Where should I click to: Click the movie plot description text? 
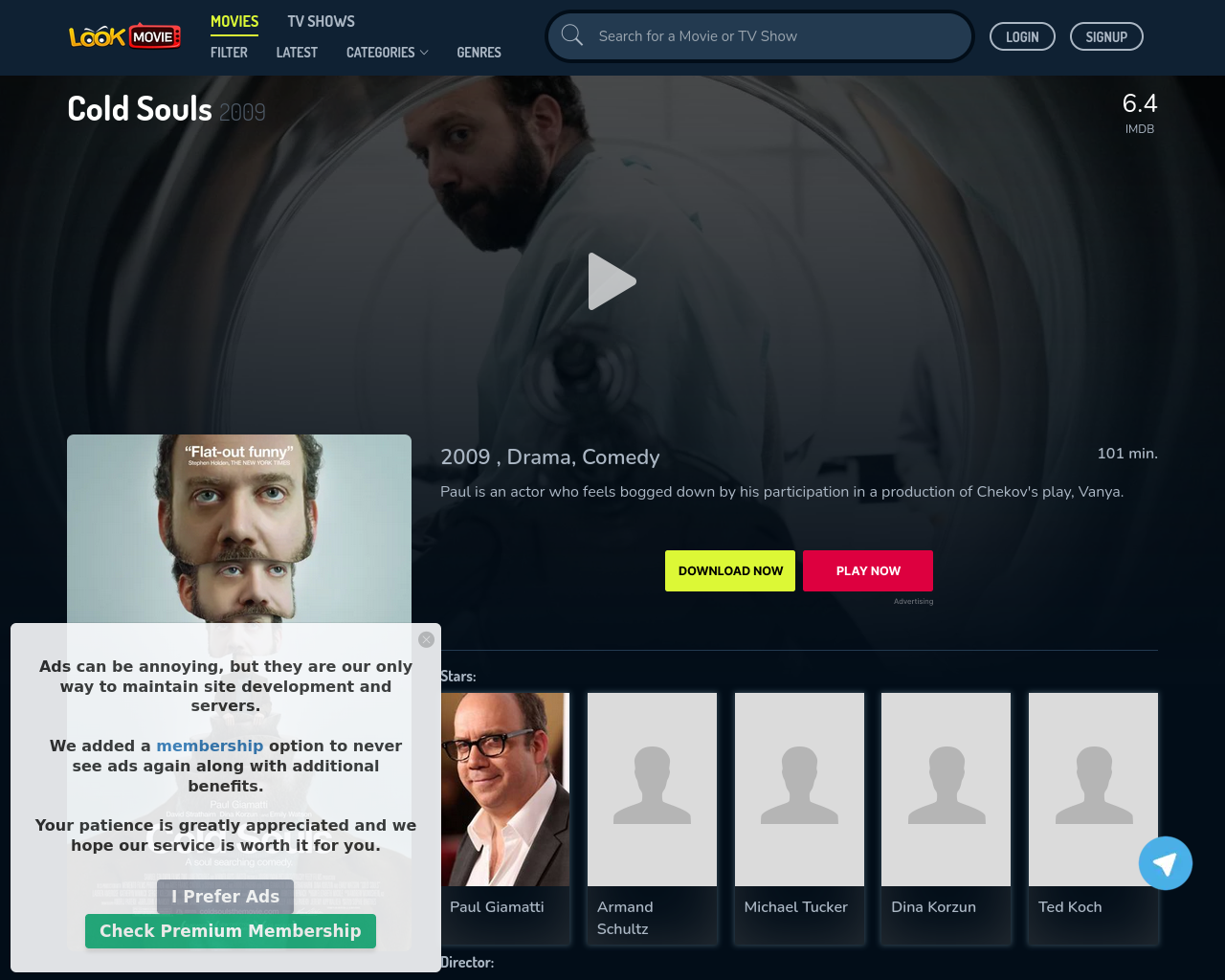tap(782, 492)
